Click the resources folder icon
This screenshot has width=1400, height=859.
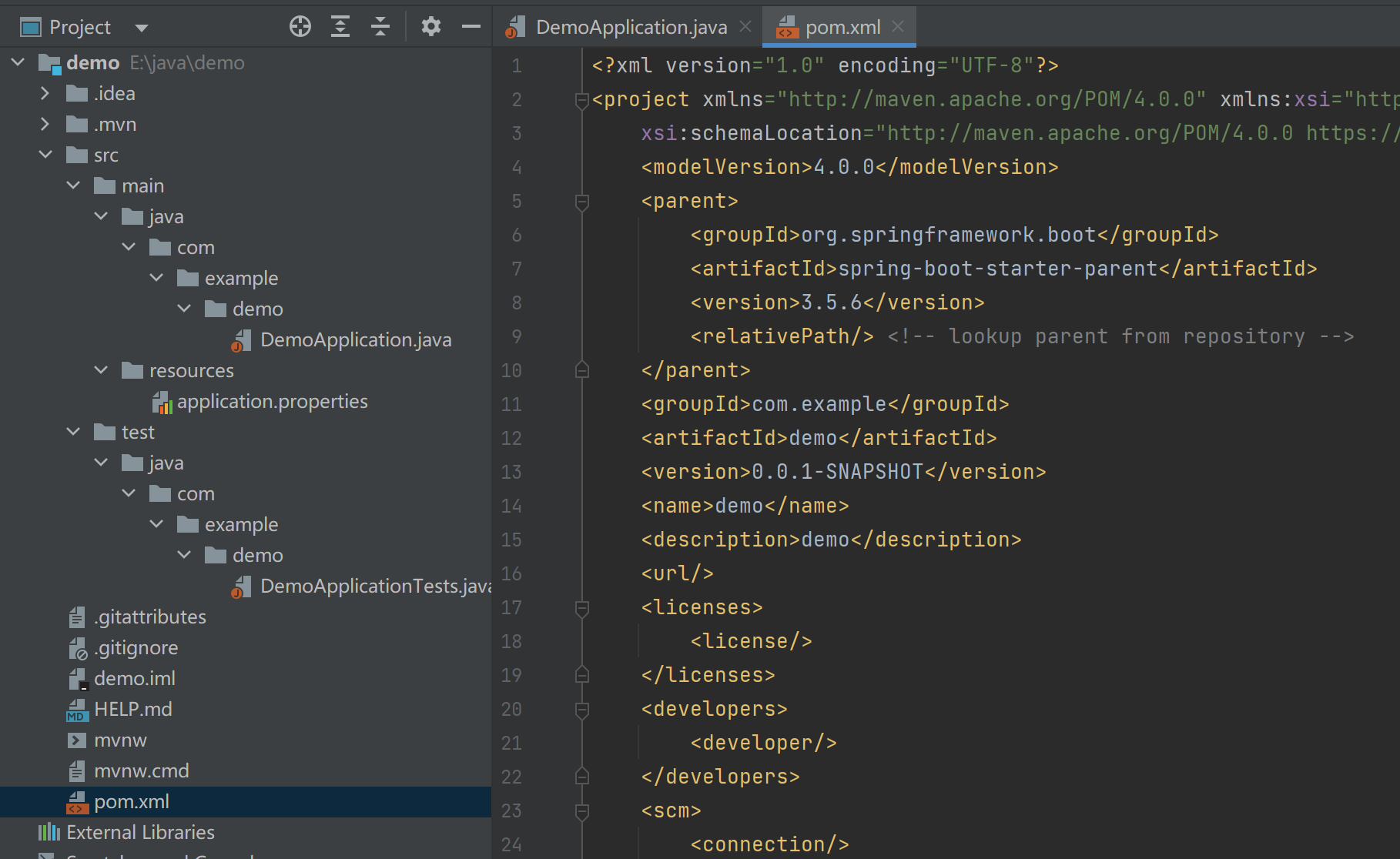[132, 370]
